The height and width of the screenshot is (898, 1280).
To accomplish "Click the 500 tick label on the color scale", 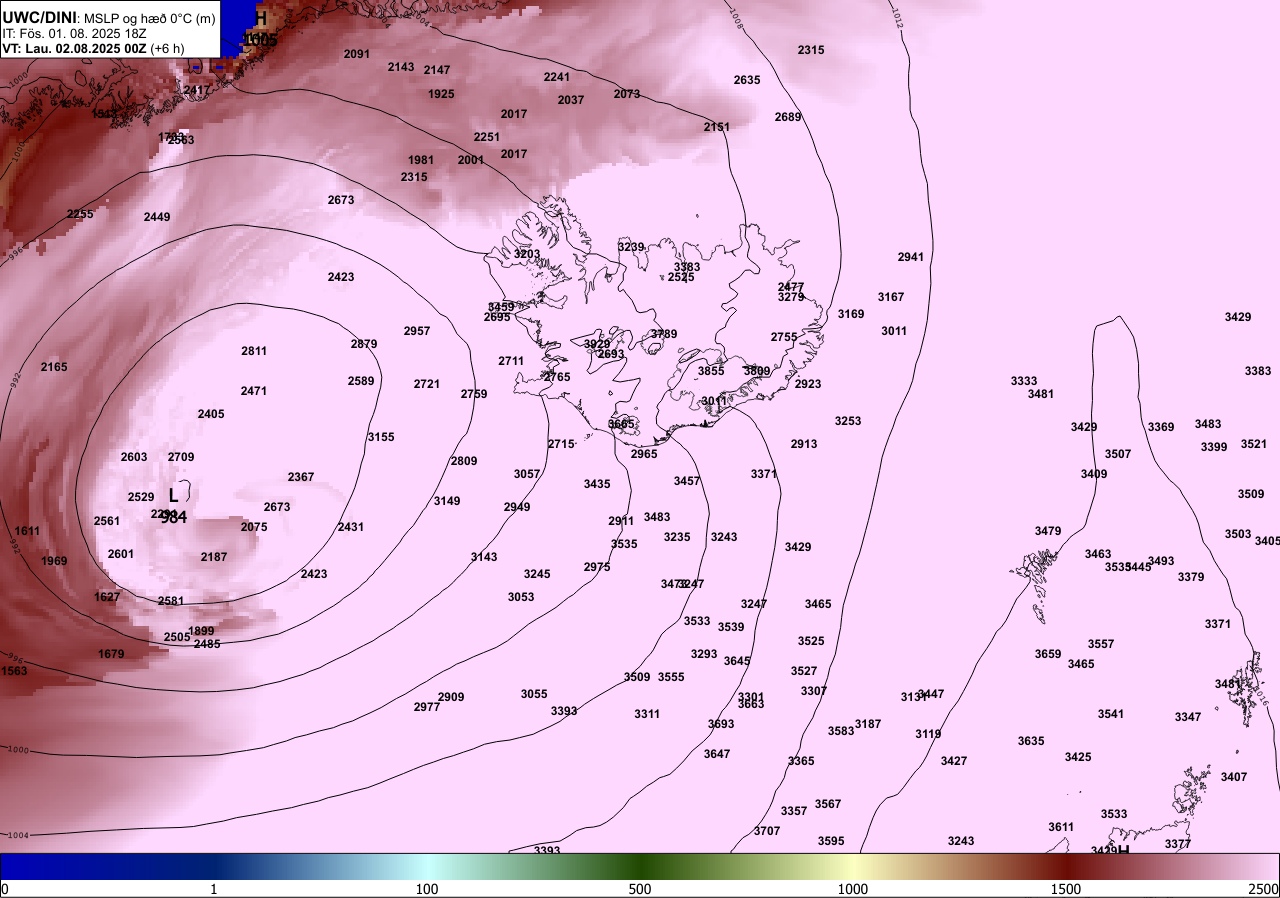I will coord(640,889).
